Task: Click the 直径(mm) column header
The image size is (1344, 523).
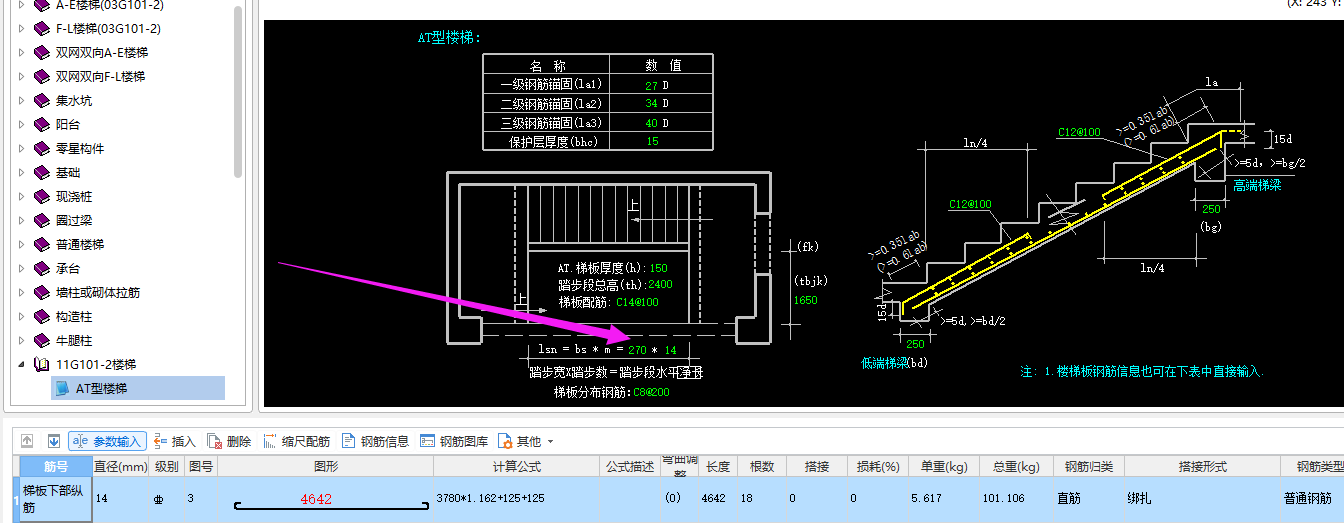Action: pyautogui.click(x=121, y=467)
